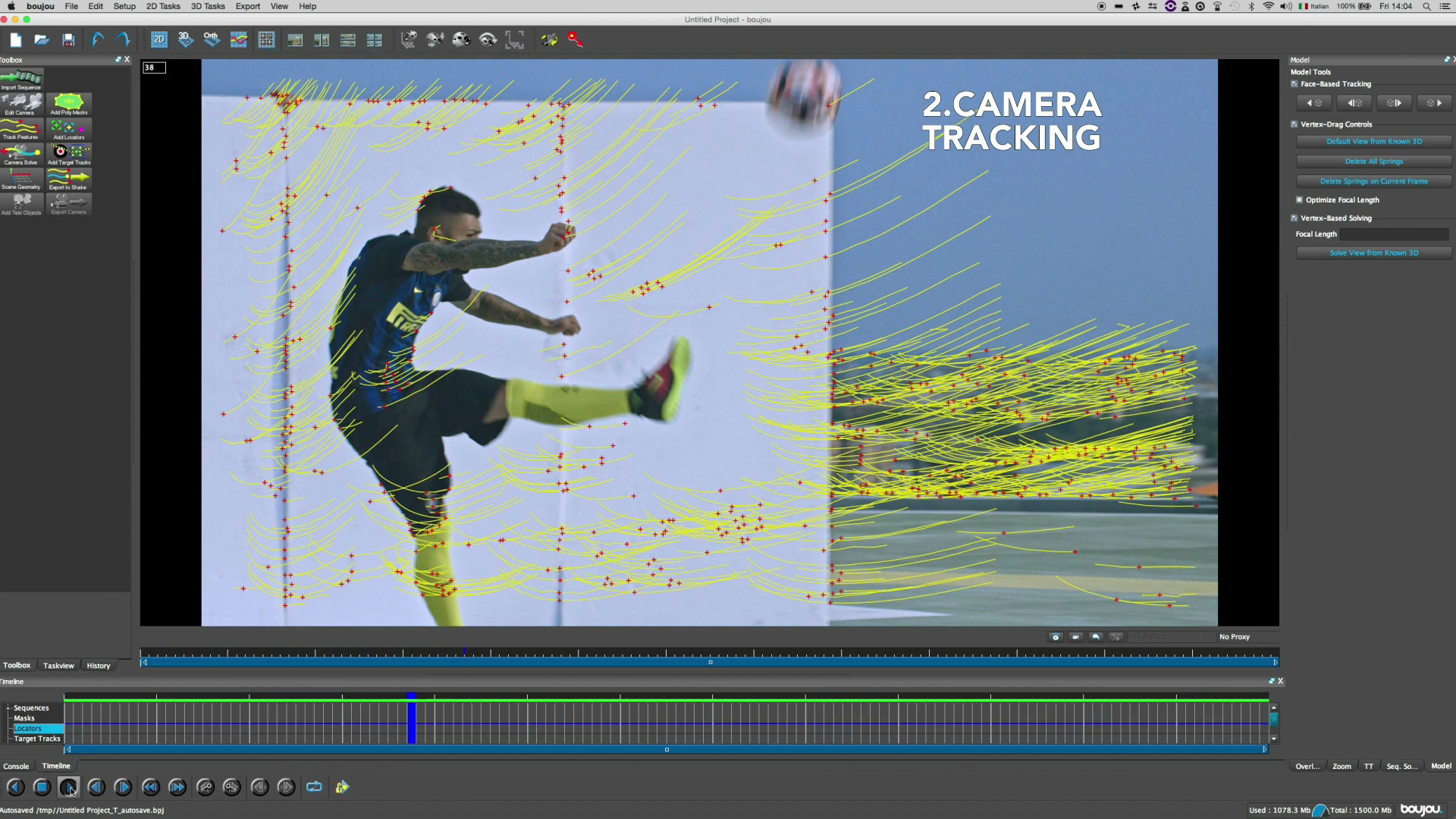The width and height of the screenshot is (1456, 819).
Task: Click the blue current-frame marker in timeline
Action: point(412,718)
